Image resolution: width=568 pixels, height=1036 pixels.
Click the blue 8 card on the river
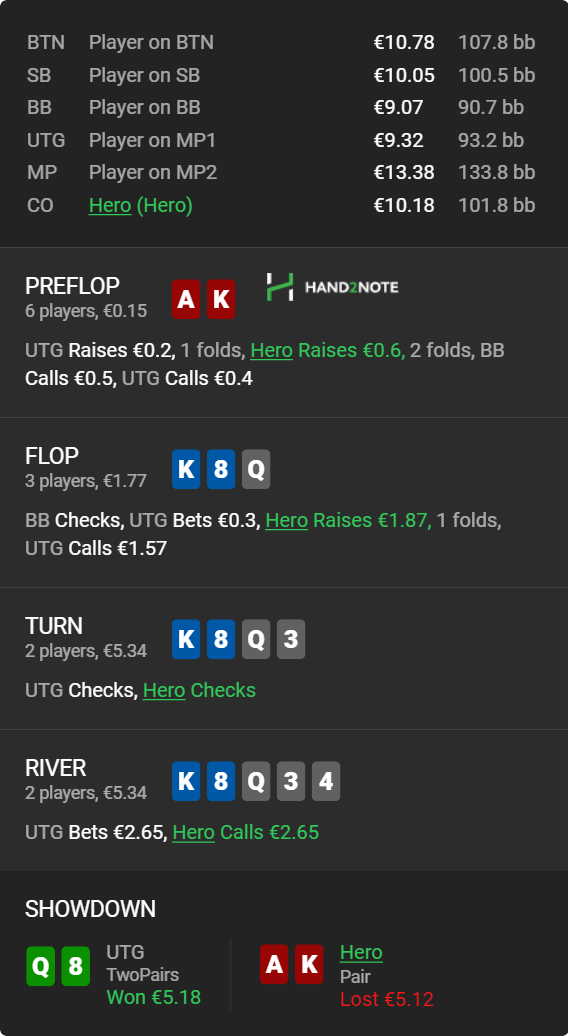click(221, 781)
